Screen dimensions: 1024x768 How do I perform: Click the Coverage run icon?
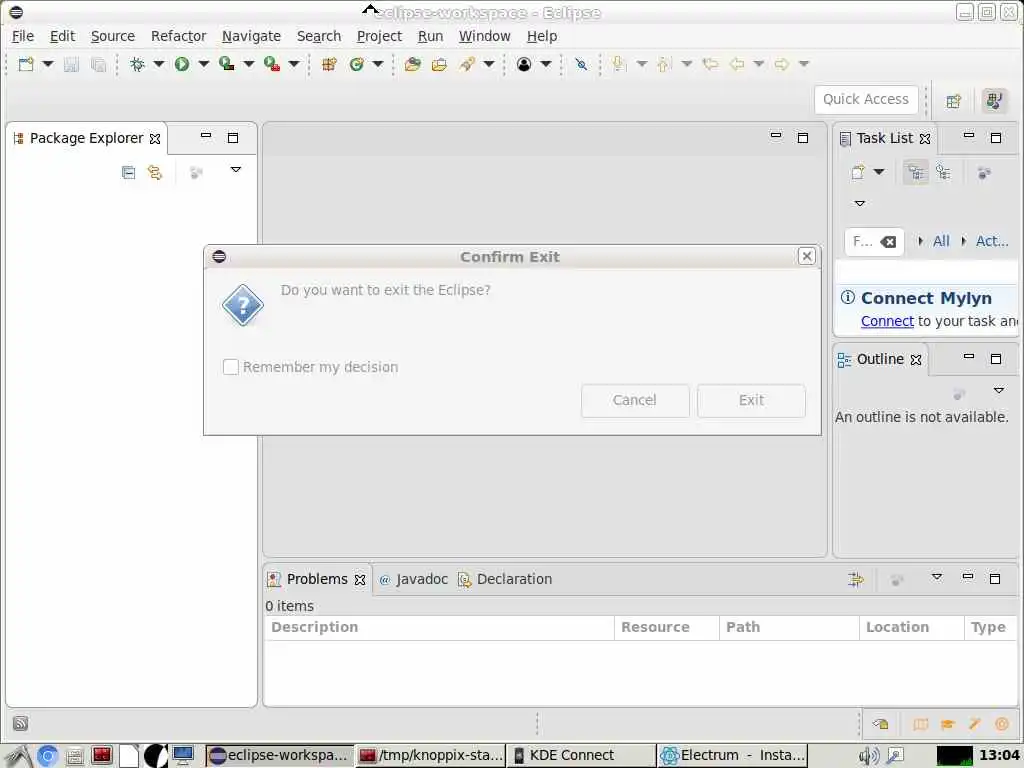tap(227, 64)
